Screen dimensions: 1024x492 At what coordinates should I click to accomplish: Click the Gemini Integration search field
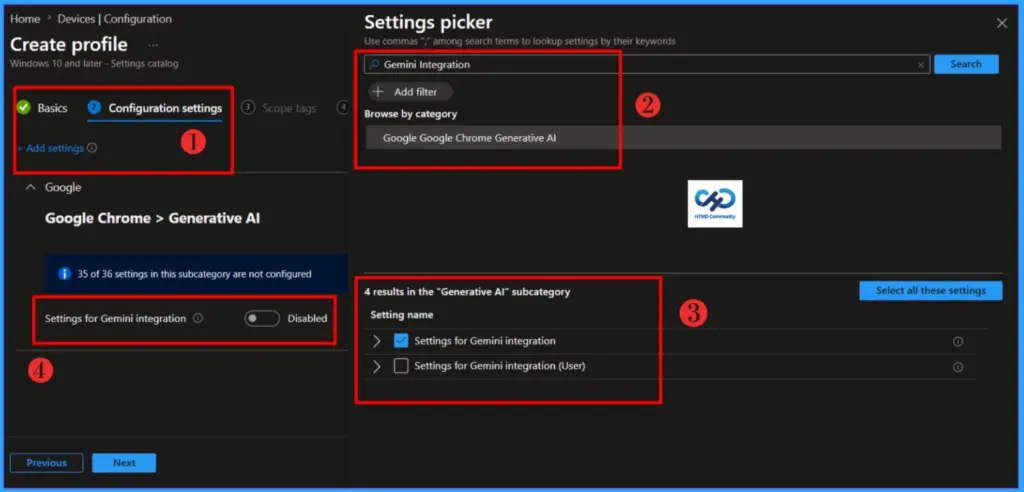(647, 64)
